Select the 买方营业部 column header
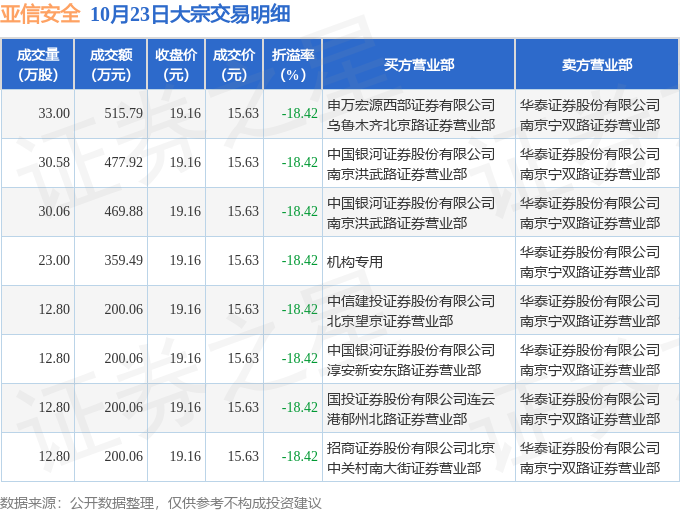 click(x=419, y=65)
